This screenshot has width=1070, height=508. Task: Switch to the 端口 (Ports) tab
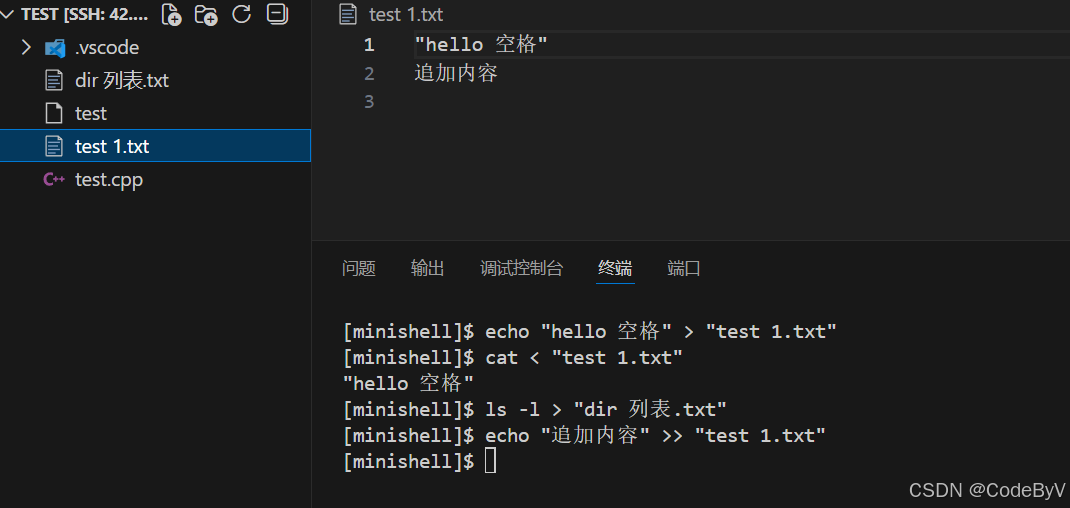coord(684,268)
